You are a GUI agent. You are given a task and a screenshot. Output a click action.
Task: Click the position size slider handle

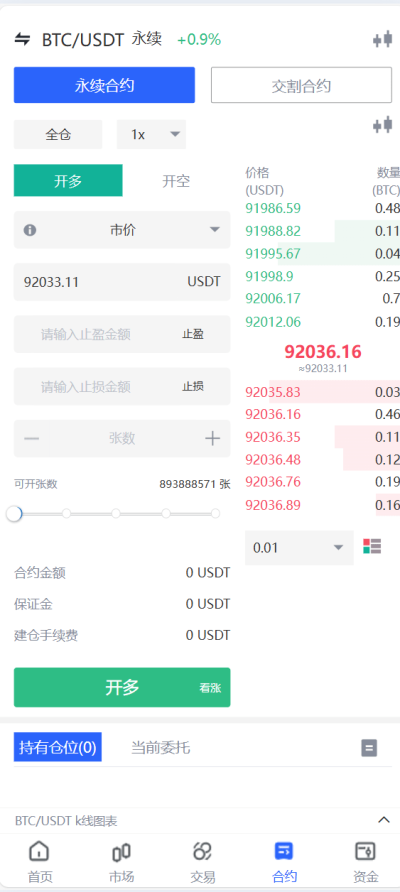click(14, 514)
